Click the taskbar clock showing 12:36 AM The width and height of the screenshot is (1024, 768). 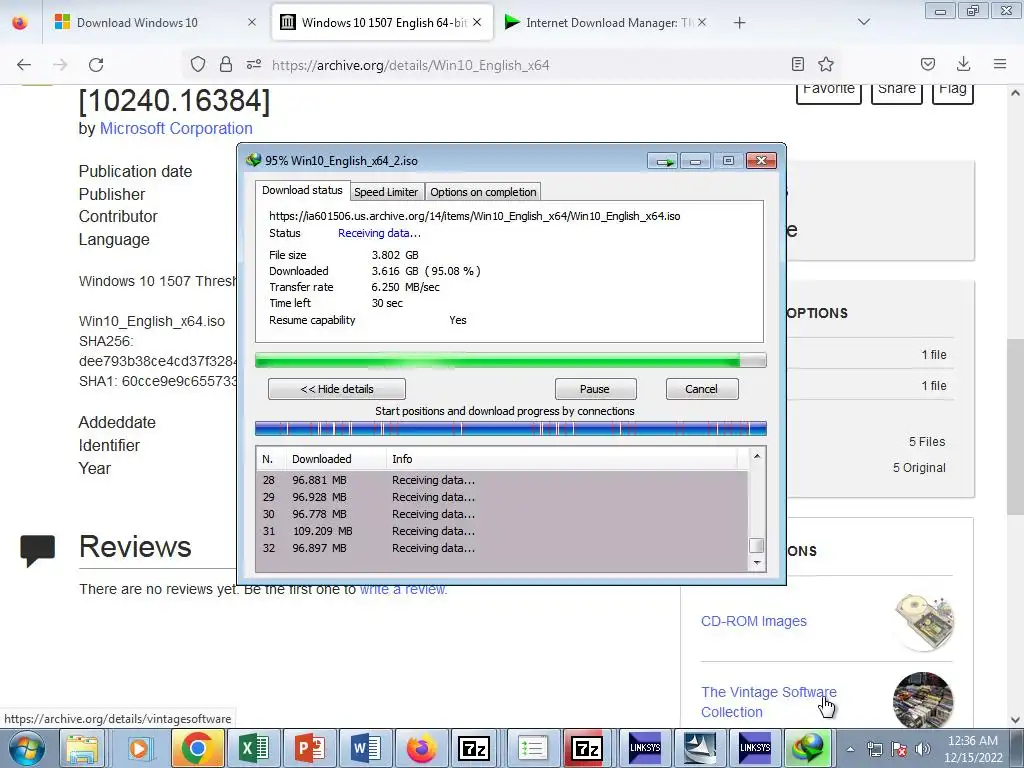[x=973, y=749]
